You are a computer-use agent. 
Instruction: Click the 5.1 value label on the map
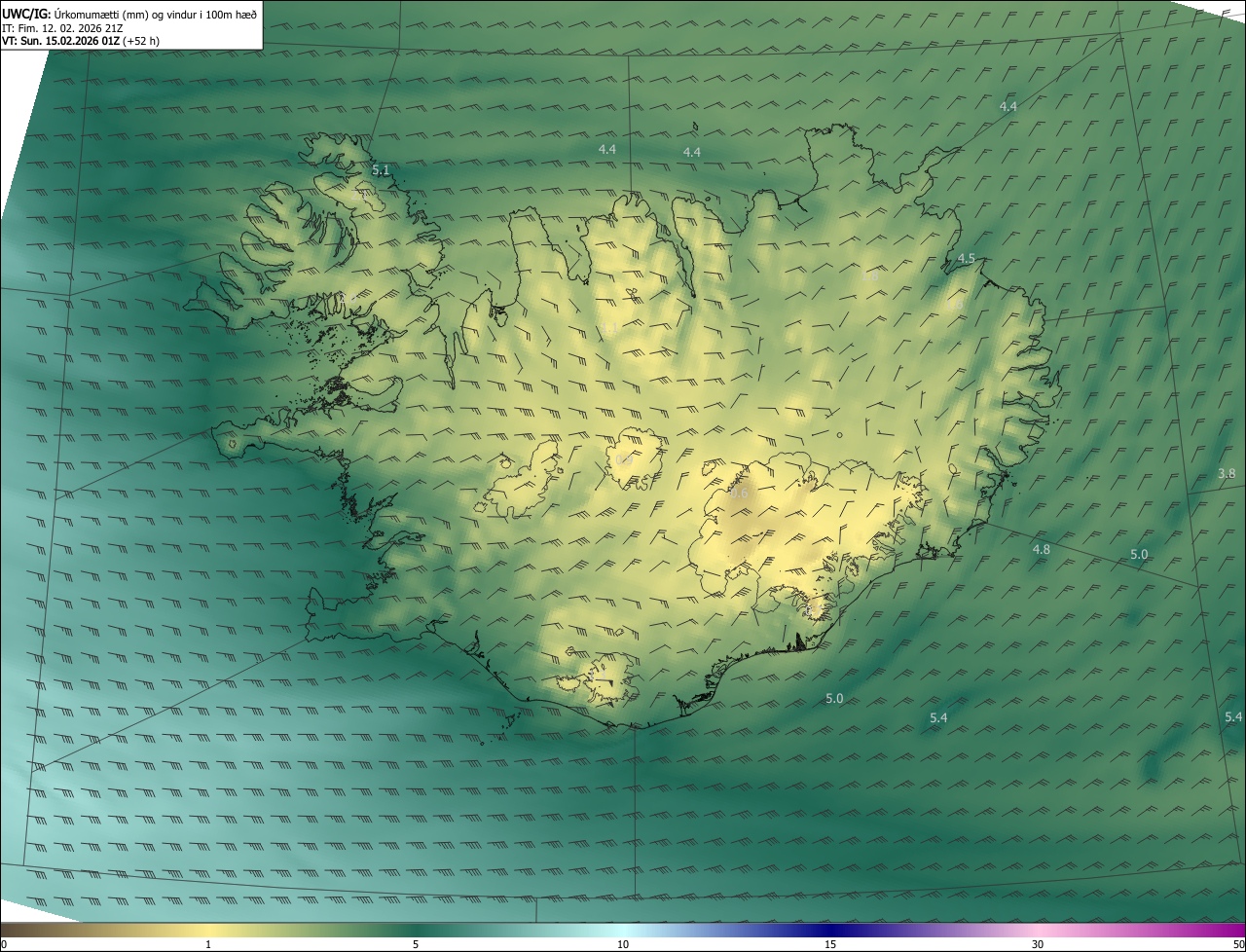(381, 170)
